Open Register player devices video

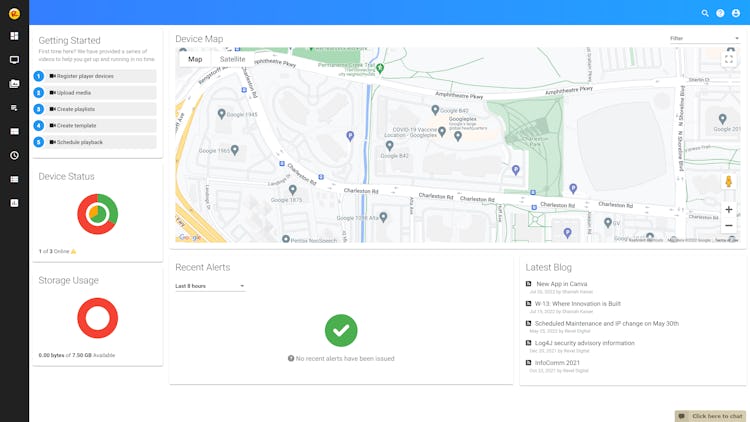click(100, 76)
